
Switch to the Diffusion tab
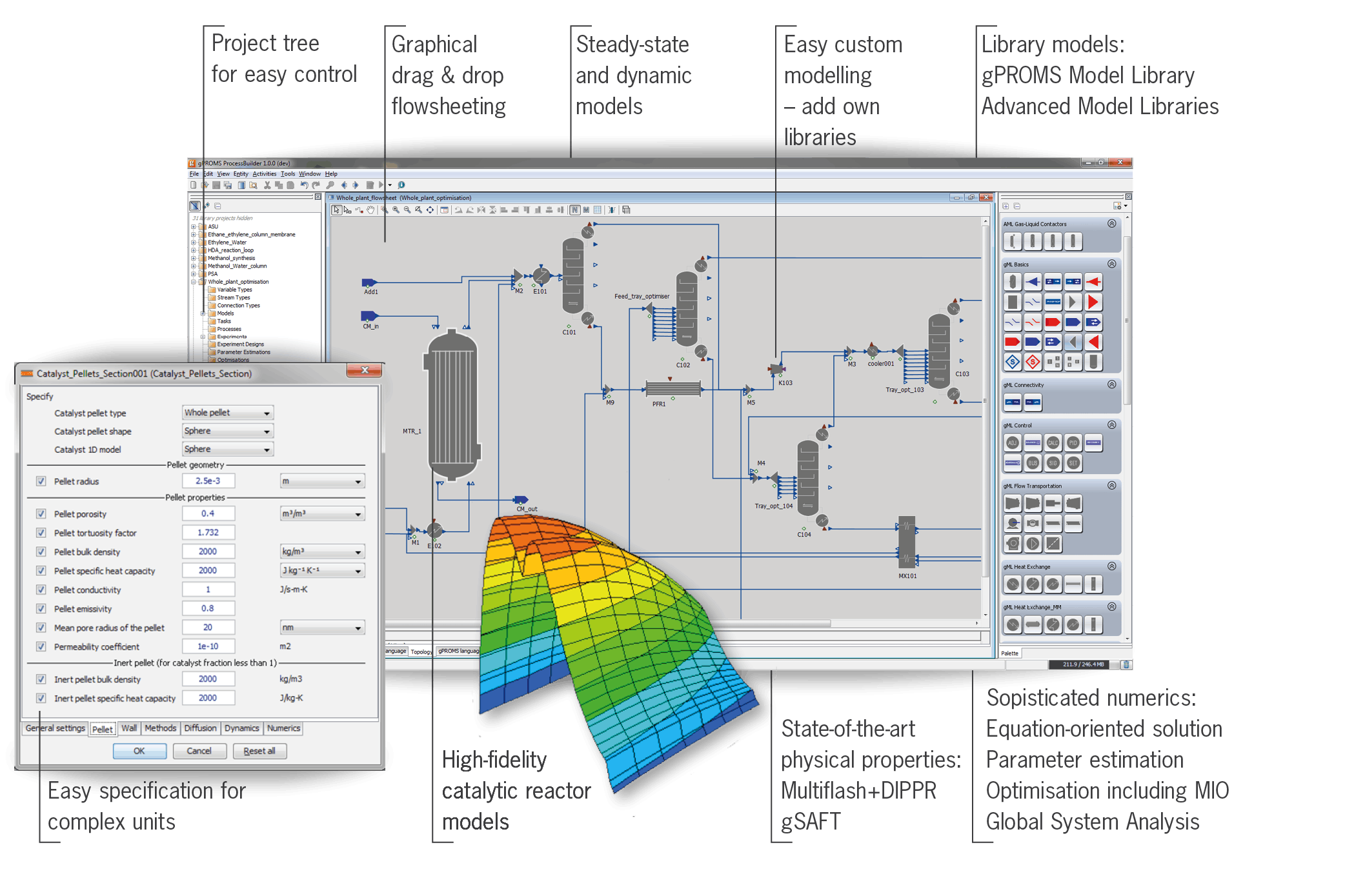pyautogui.click(x=200, y=728)
